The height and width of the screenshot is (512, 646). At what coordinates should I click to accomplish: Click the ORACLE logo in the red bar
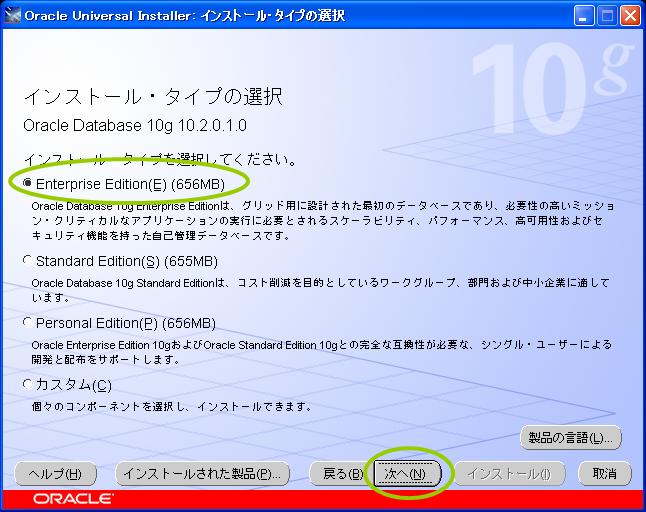point(73,498)
